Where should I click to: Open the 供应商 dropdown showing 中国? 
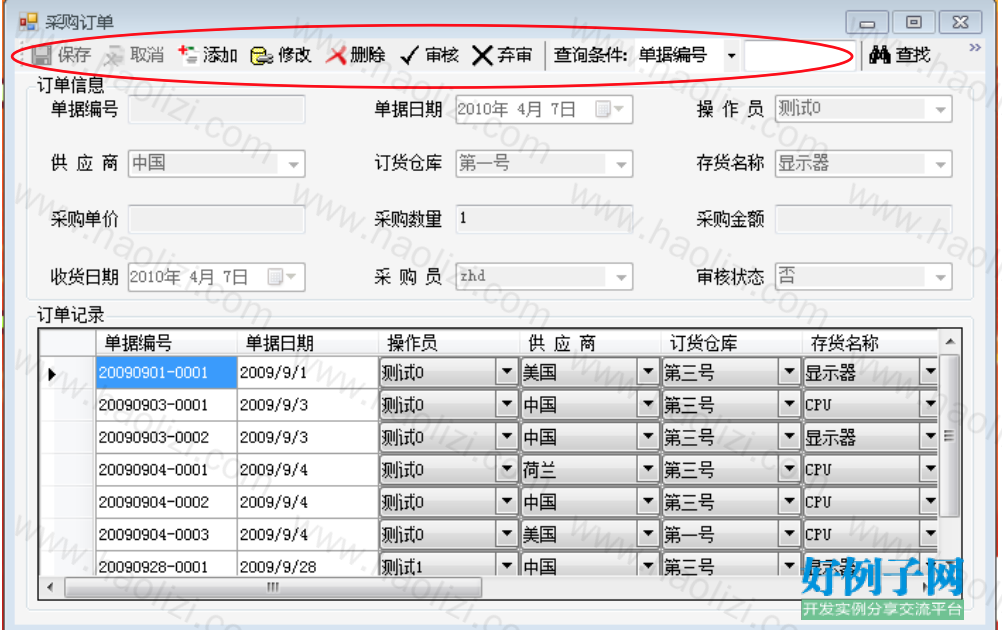[x=293, y=164]
